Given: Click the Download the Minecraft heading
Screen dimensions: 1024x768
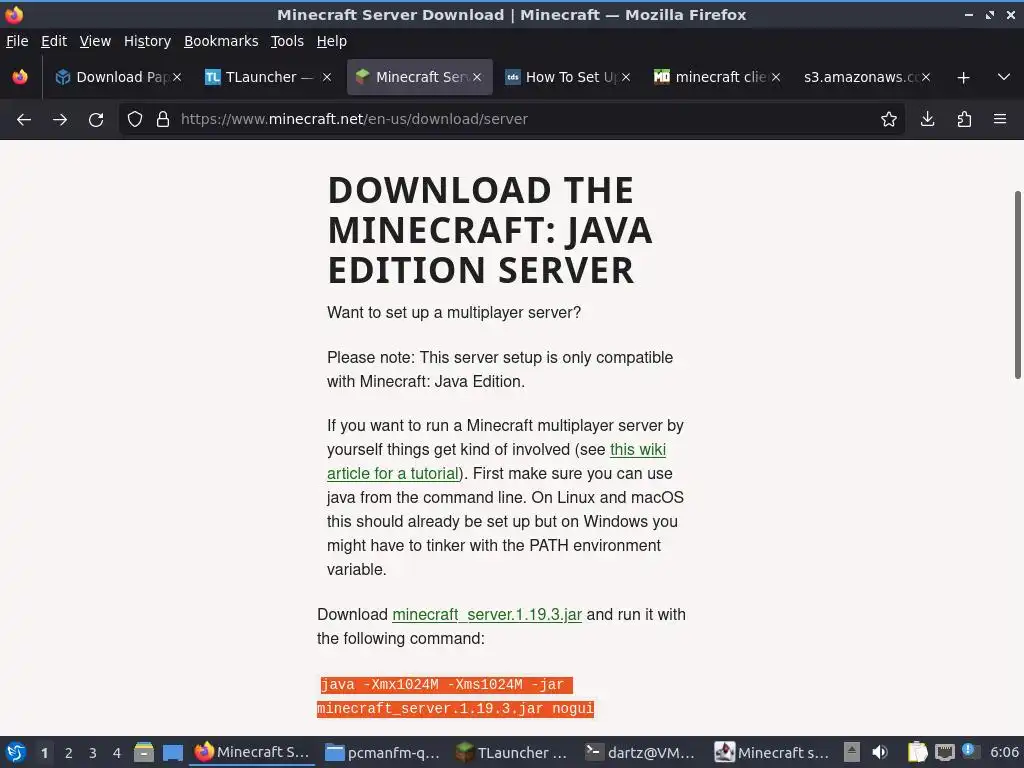Looking at the screenshot, I should (490, 230).
